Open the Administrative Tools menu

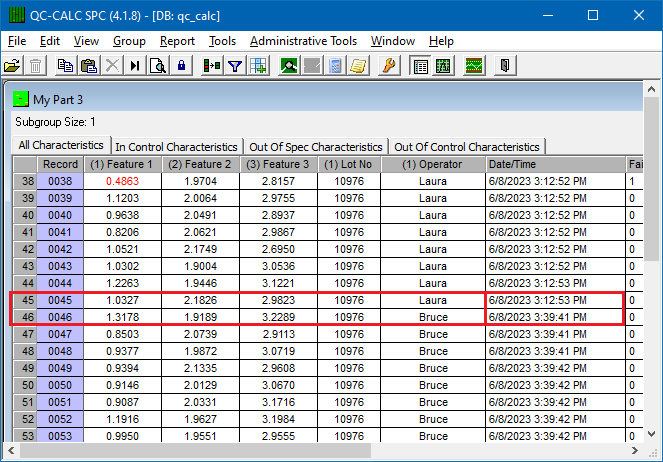pyautogui.click(x=303, y=41)
